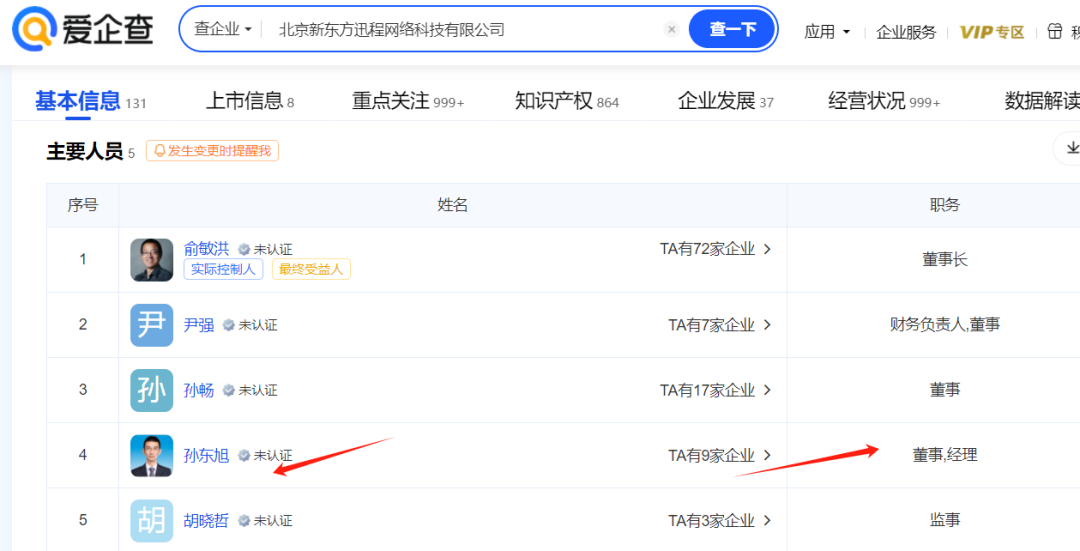1080x551 pixels.
Task: Click the 尹 avatar tile
Action: pos(152,325)
